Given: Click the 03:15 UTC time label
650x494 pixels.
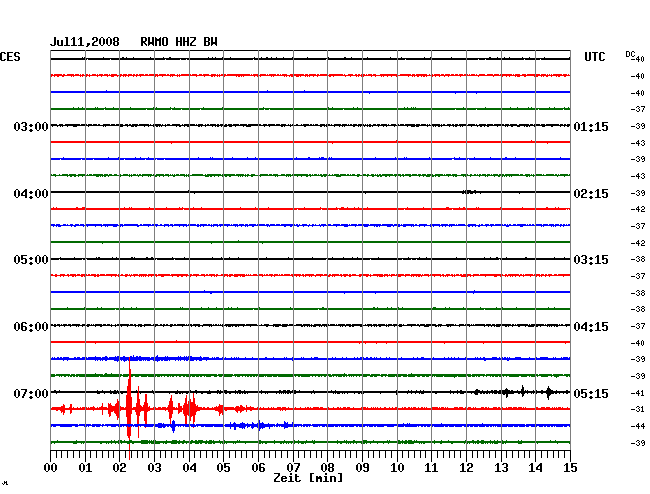Looking at the screenshot, I should [x=591, y=260].
